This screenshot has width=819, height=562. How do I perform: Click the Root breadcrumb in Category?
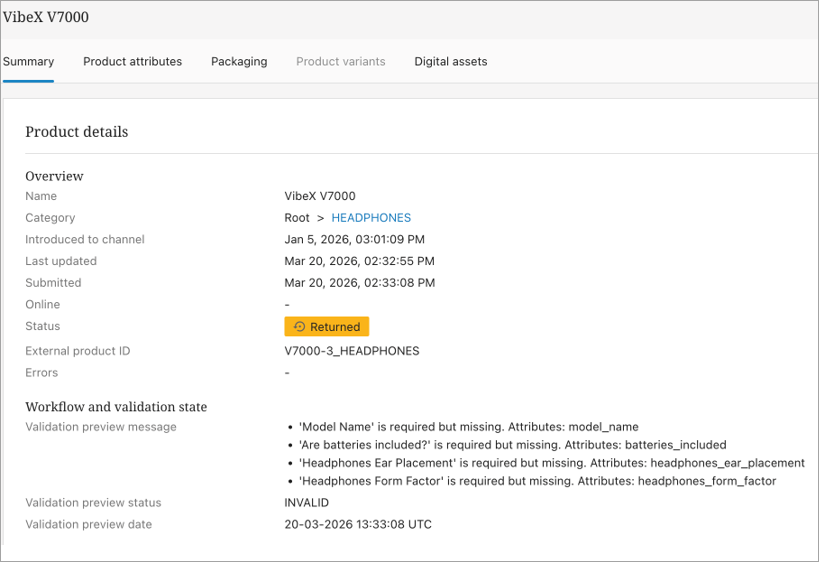click(x=297, y=218)
